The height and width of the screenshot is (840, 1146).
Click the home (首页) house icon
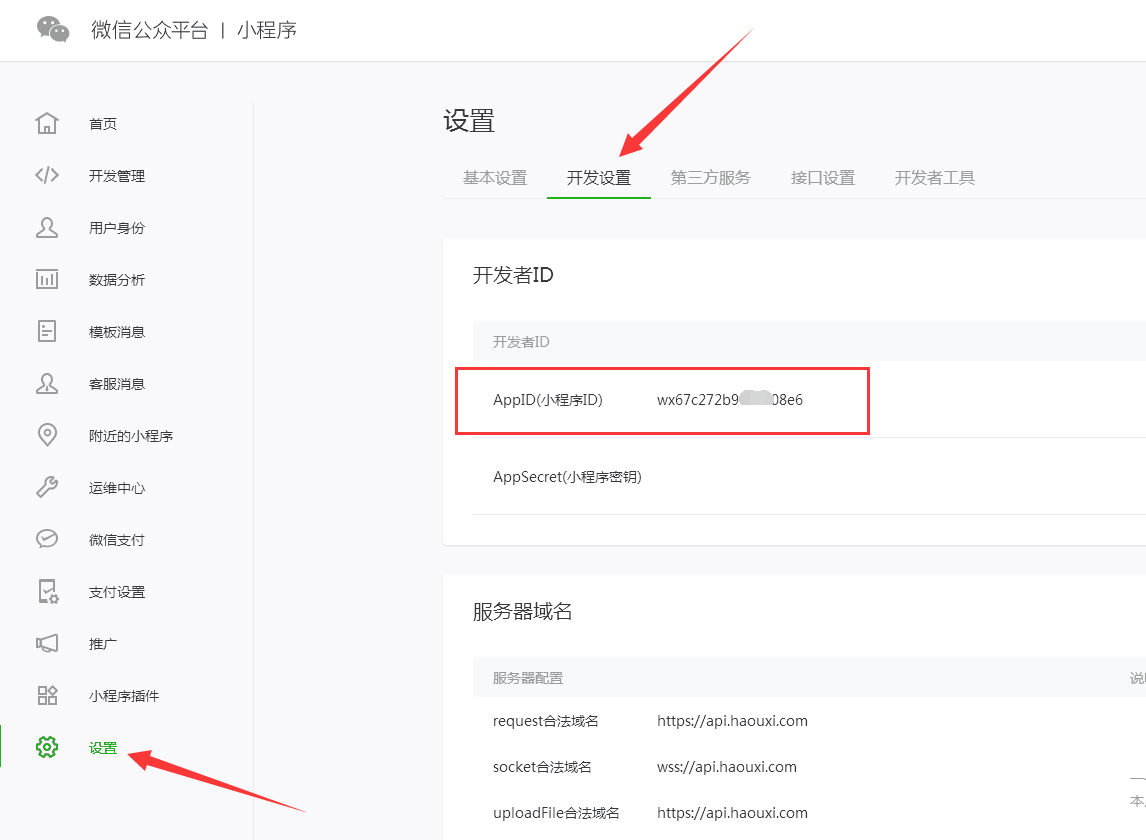(x=47, y=123)
